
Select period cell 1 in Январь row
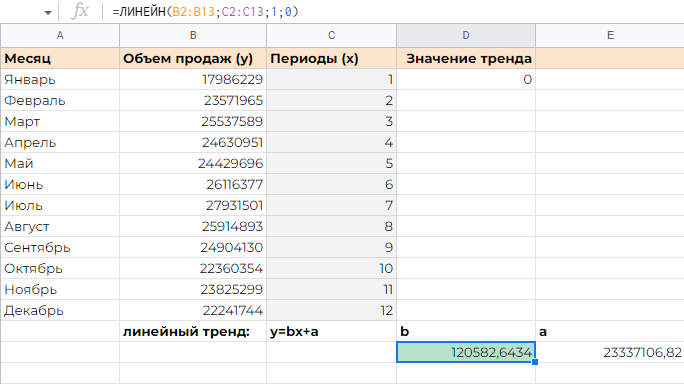coord(332,79)
